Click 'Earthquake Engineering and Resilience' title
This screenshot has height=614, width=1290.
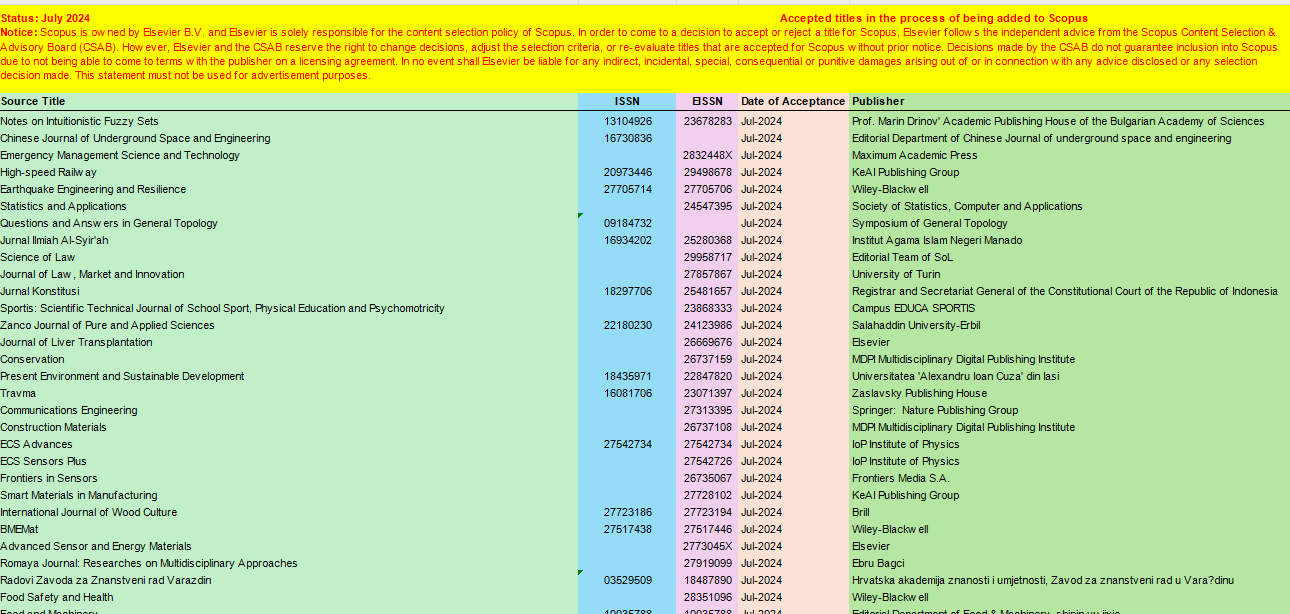289,189
